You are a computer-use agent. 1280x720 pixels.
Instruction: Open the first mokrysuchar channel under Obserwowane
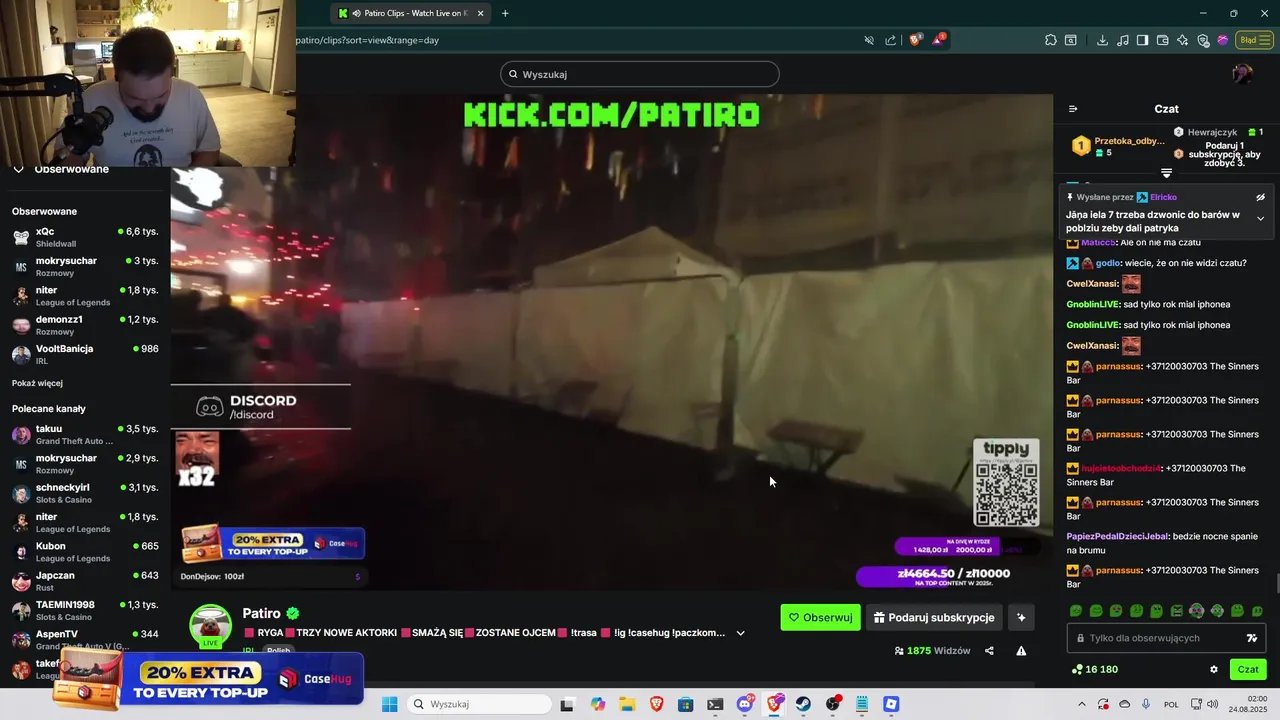[85, 266]
